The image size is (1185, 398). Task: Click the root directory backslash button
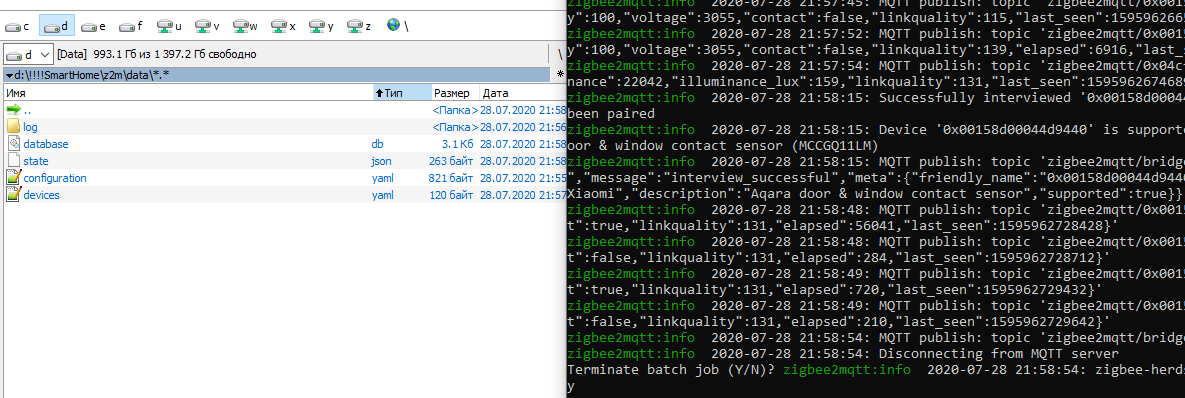pos(560,54)
